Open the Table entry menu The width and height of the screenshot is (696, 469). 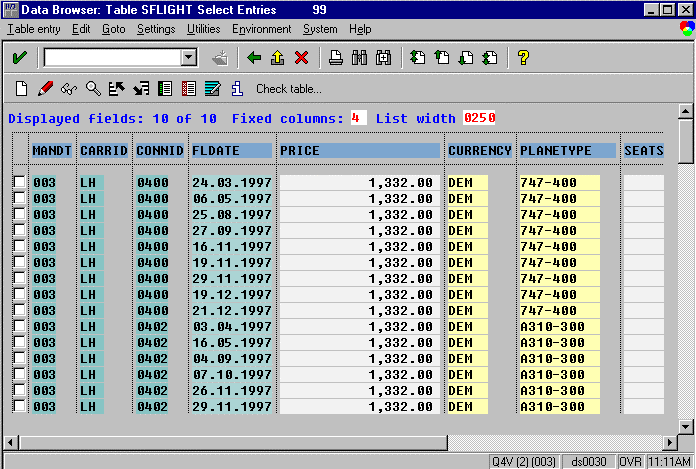click(x=34, y=30)
